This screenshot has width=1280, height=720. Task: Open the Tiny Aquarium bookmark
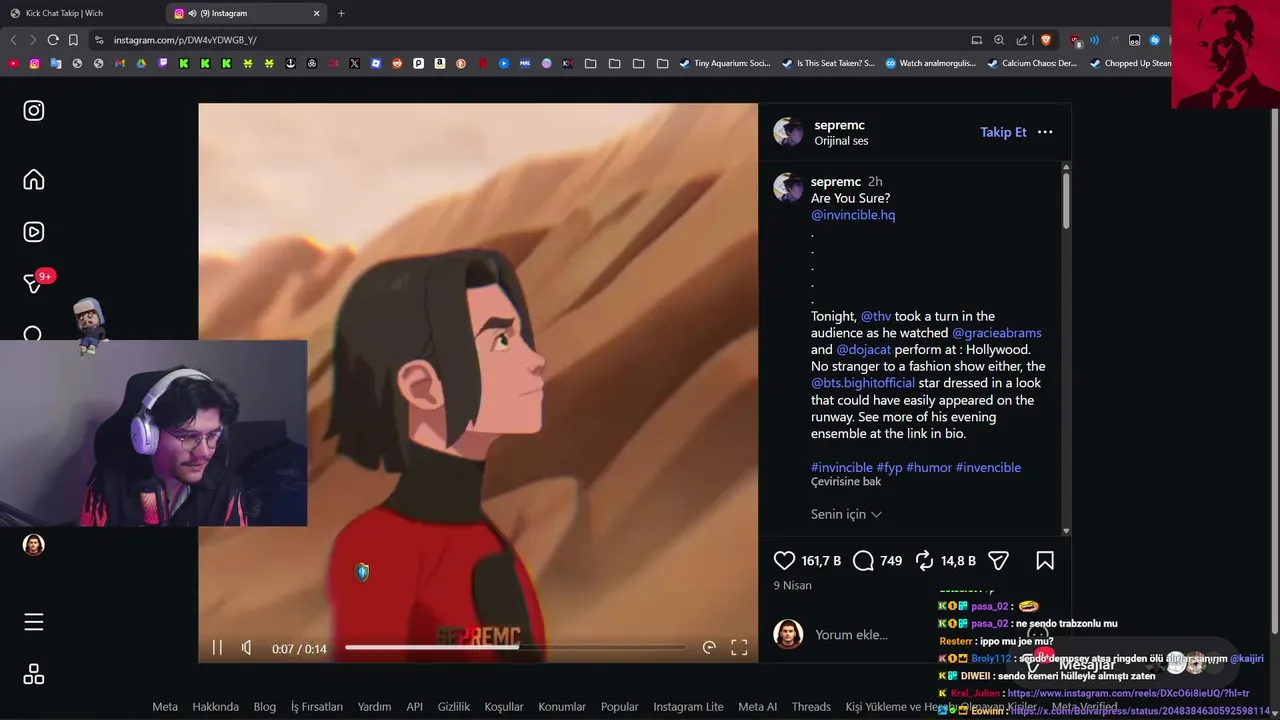pyautogui.click(x=725, y=63)
